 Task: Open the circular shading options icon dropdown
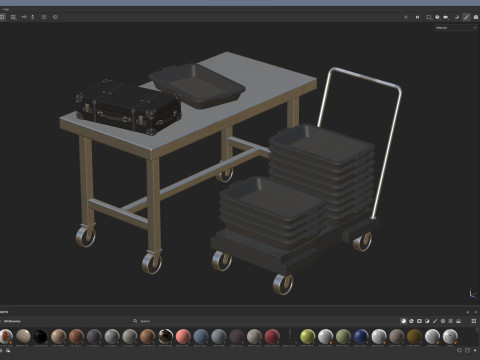[437, 17]
